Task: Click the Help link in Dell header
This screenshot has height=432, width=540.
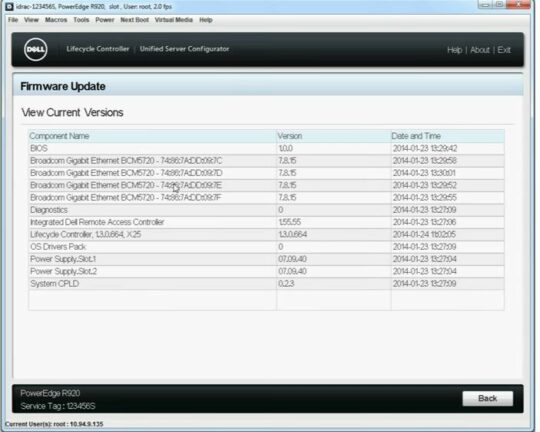Action: tap(455, 50)
